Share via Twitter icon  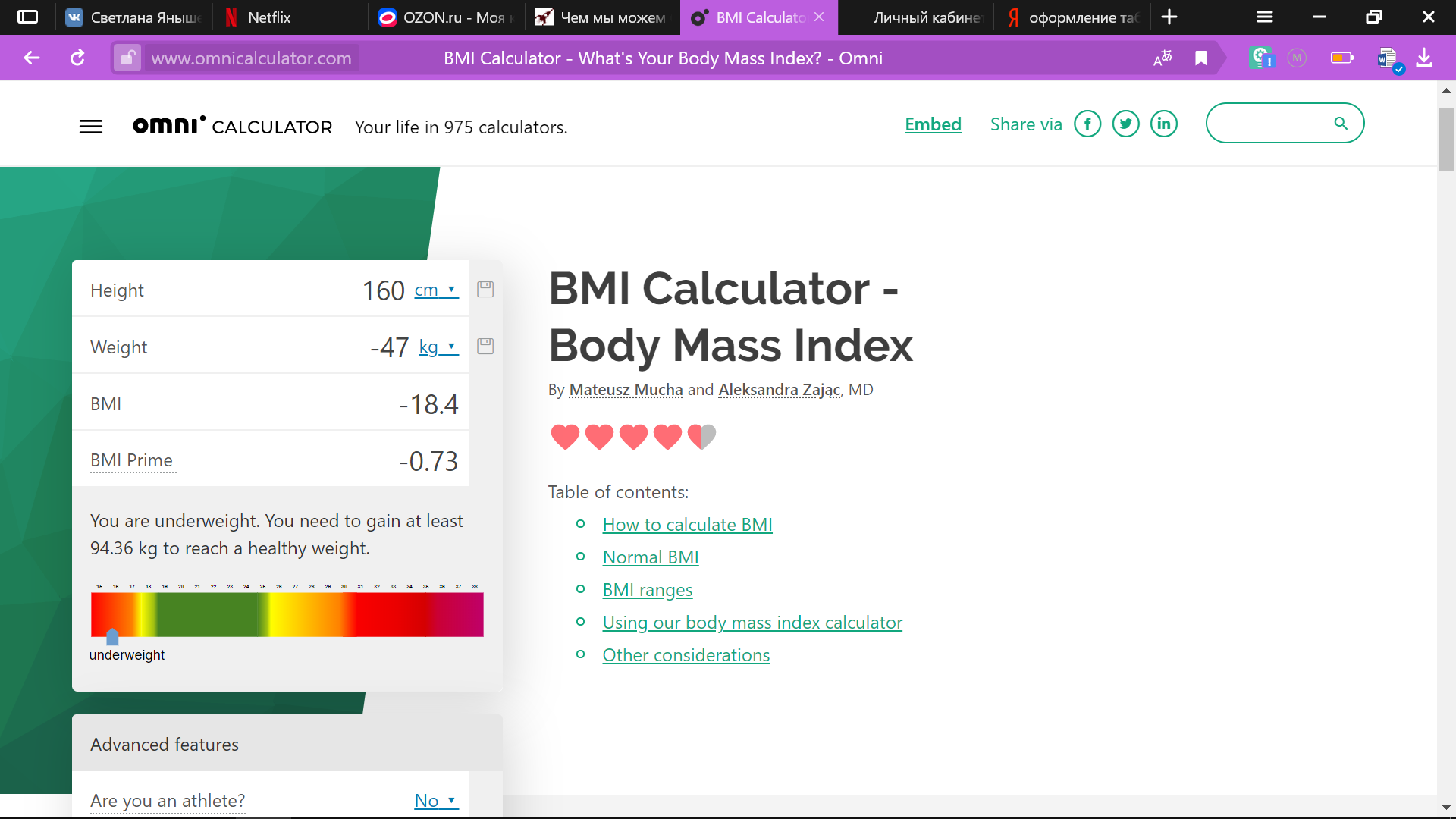(1125, 124)
